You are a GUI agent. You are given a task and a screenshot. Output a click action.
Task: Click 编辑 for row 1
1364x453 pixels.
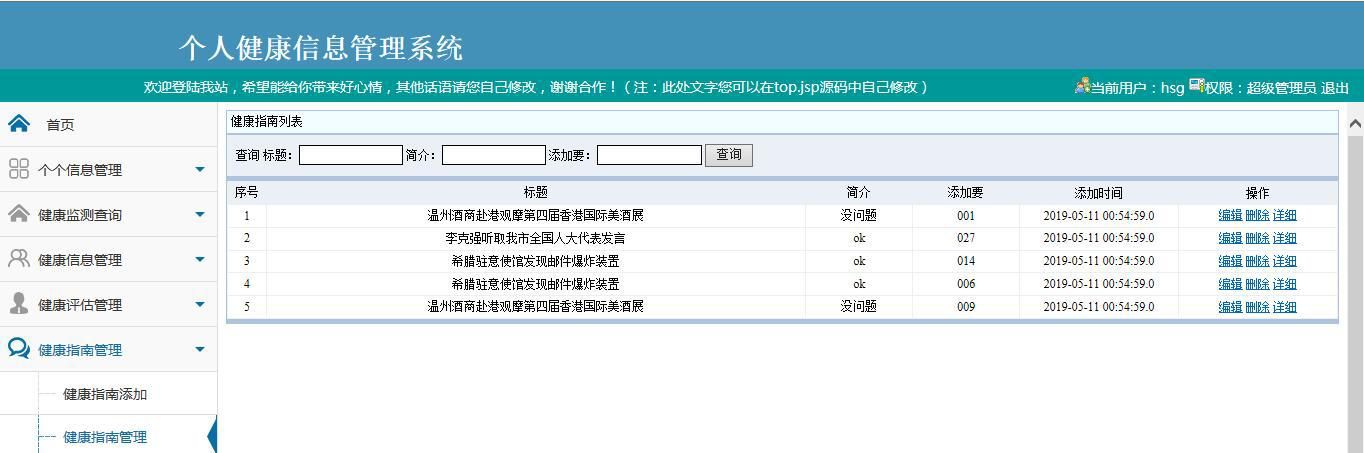click(x=1230, y=215)
